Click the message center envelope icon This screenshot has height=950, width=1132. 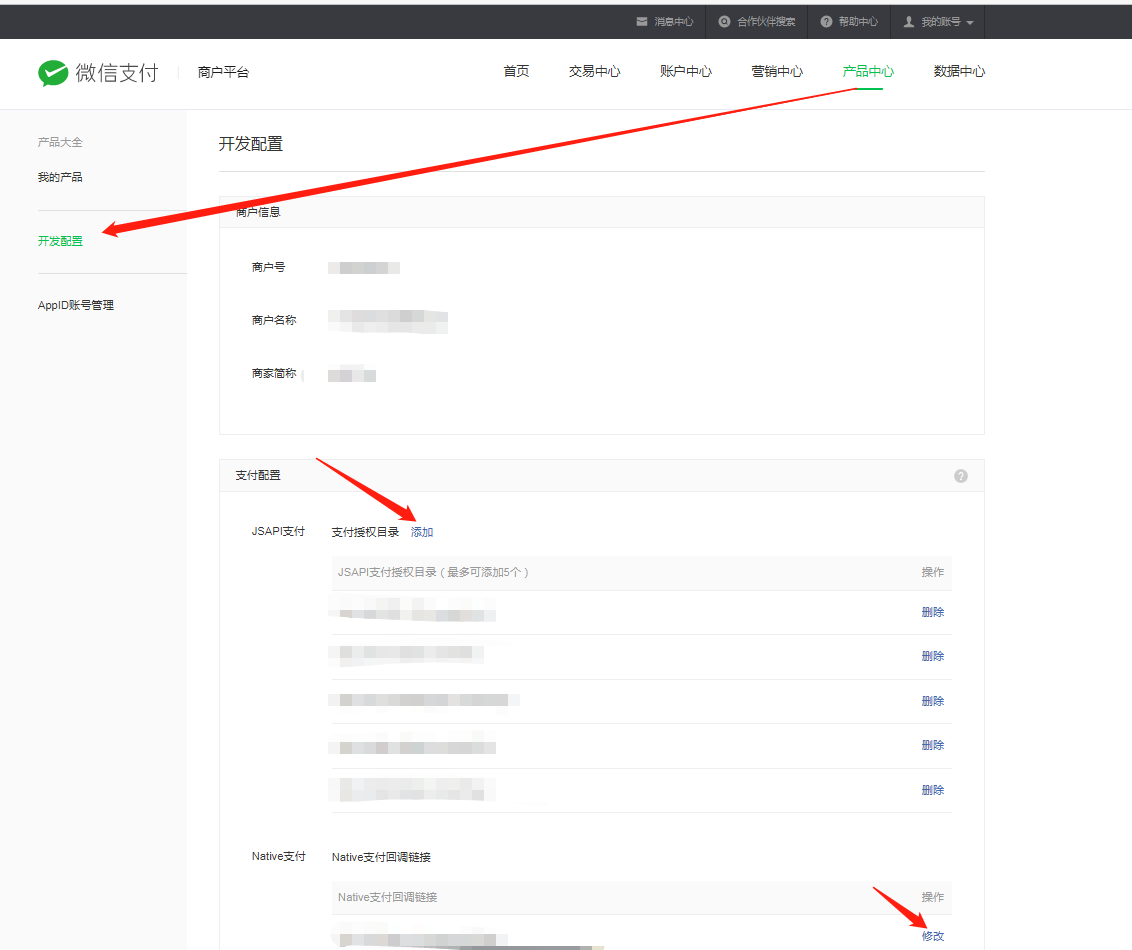click(642, 22)
